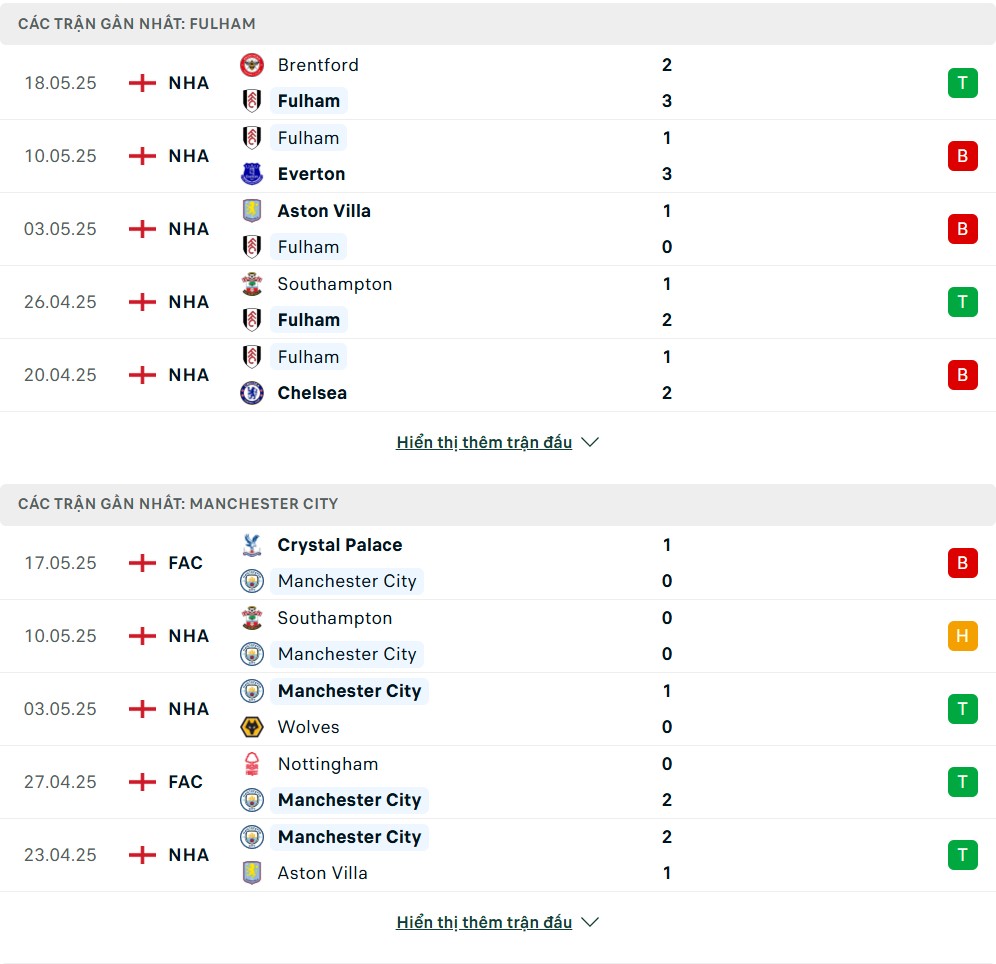Expand more Fulham matches with chevron
This screenshot has height=964, width=996.
pyautogui.click(x=590, y=442)
